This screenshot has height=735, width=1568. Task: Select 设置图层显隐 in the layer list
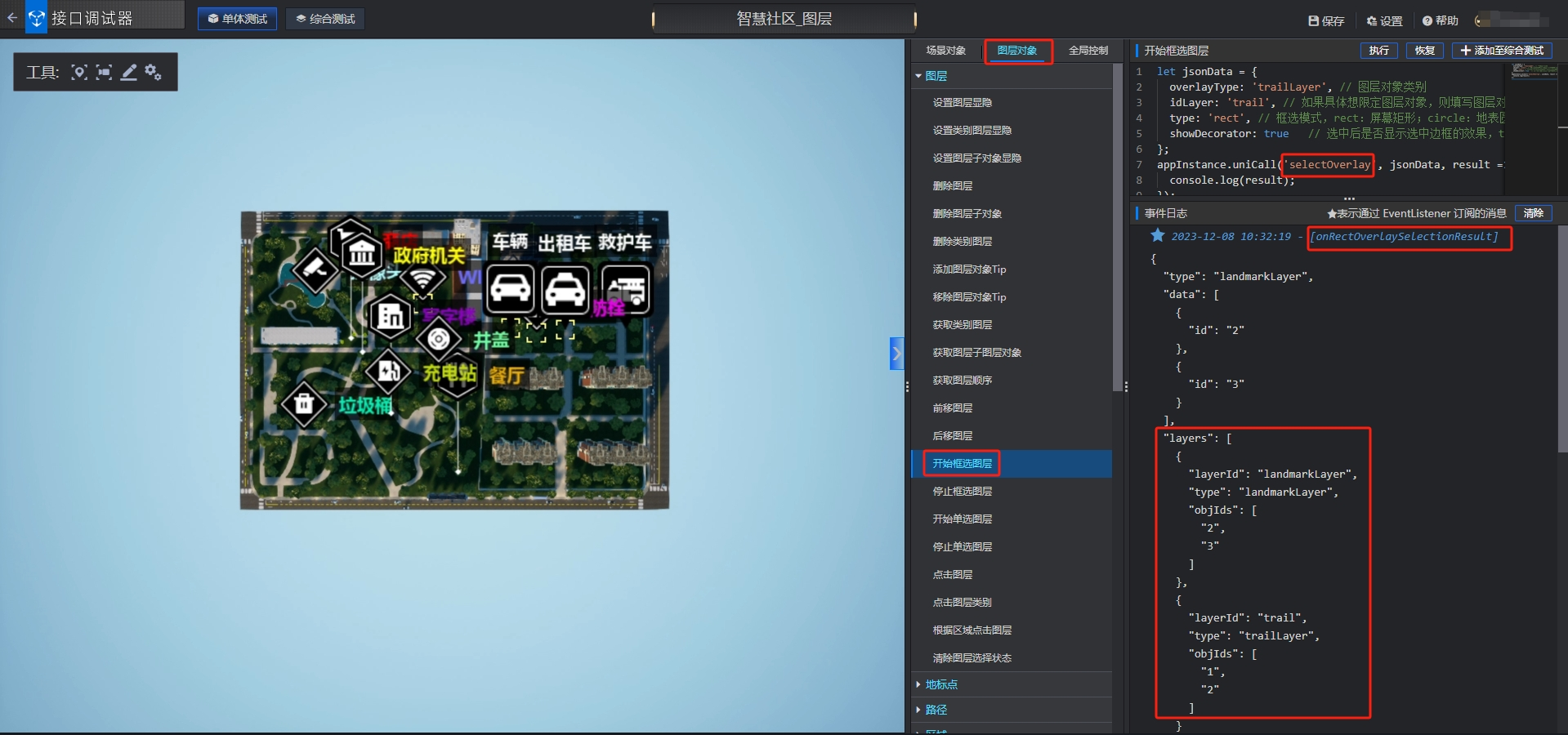click(1012, 103)
